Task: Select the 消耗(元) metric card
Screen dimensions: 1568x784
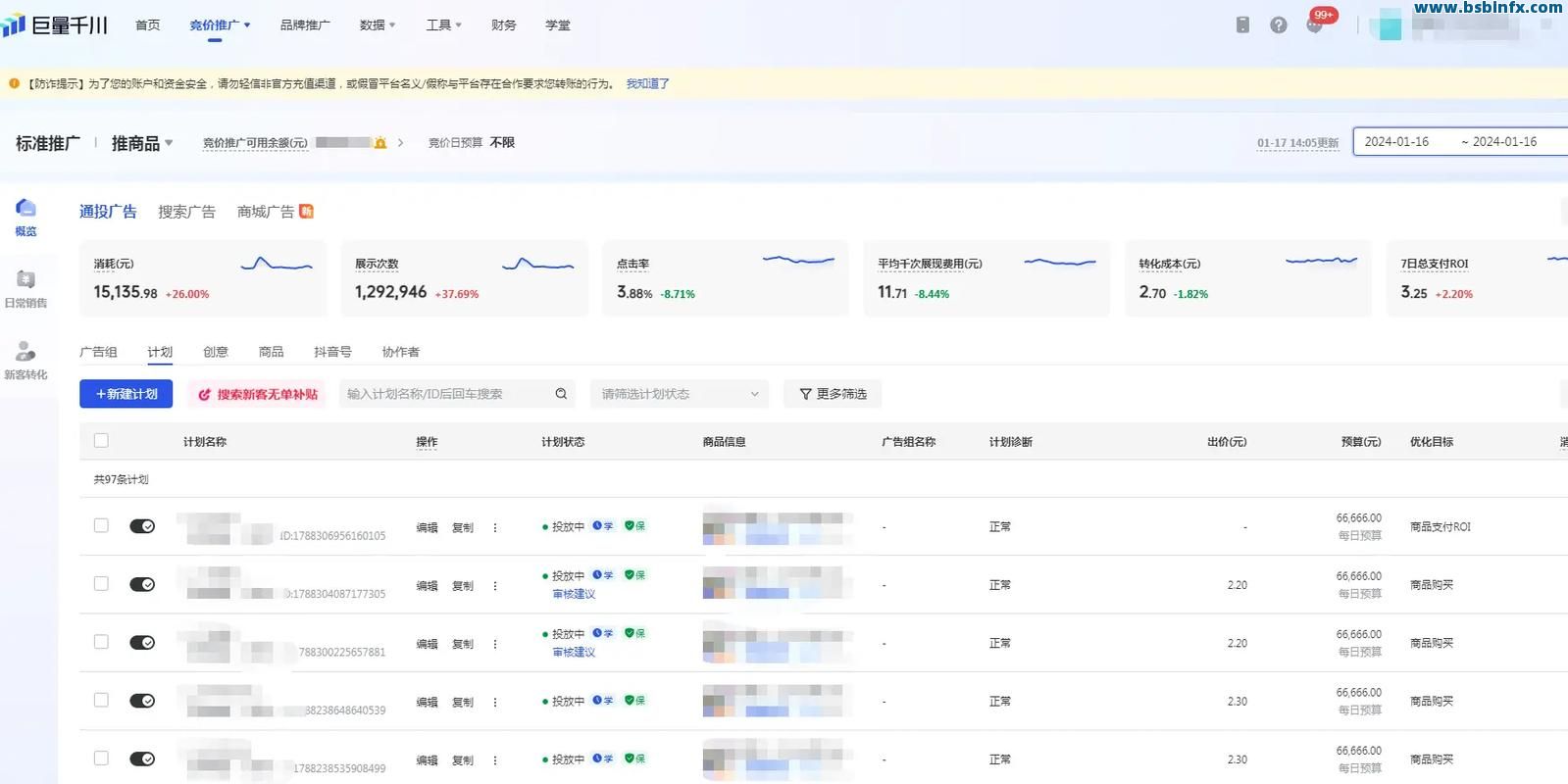Action: pyautogui.click(x=203, y=278)
